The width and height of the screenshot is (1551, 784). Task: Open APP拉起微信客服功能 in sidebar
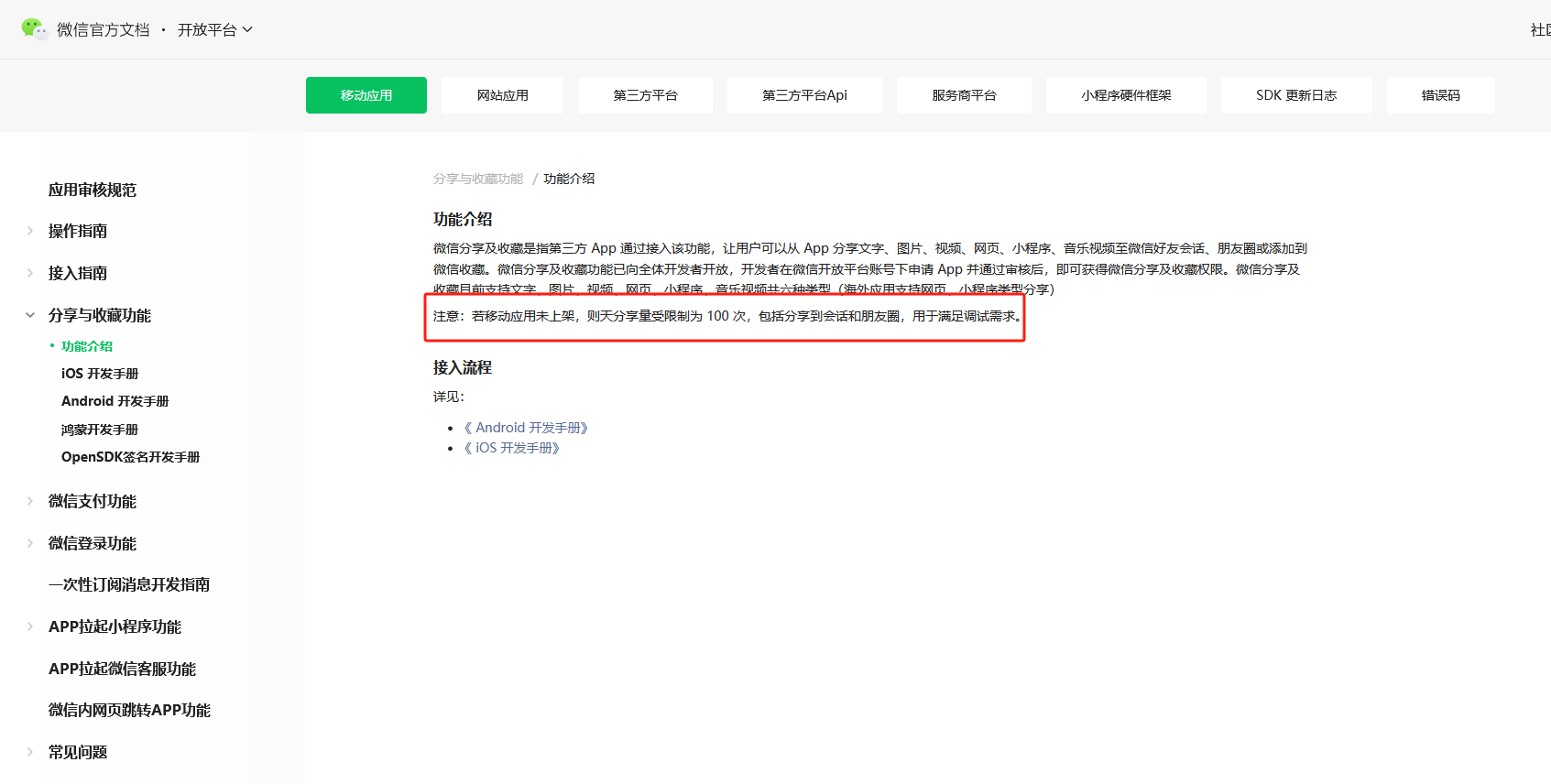tap(122, 669)
